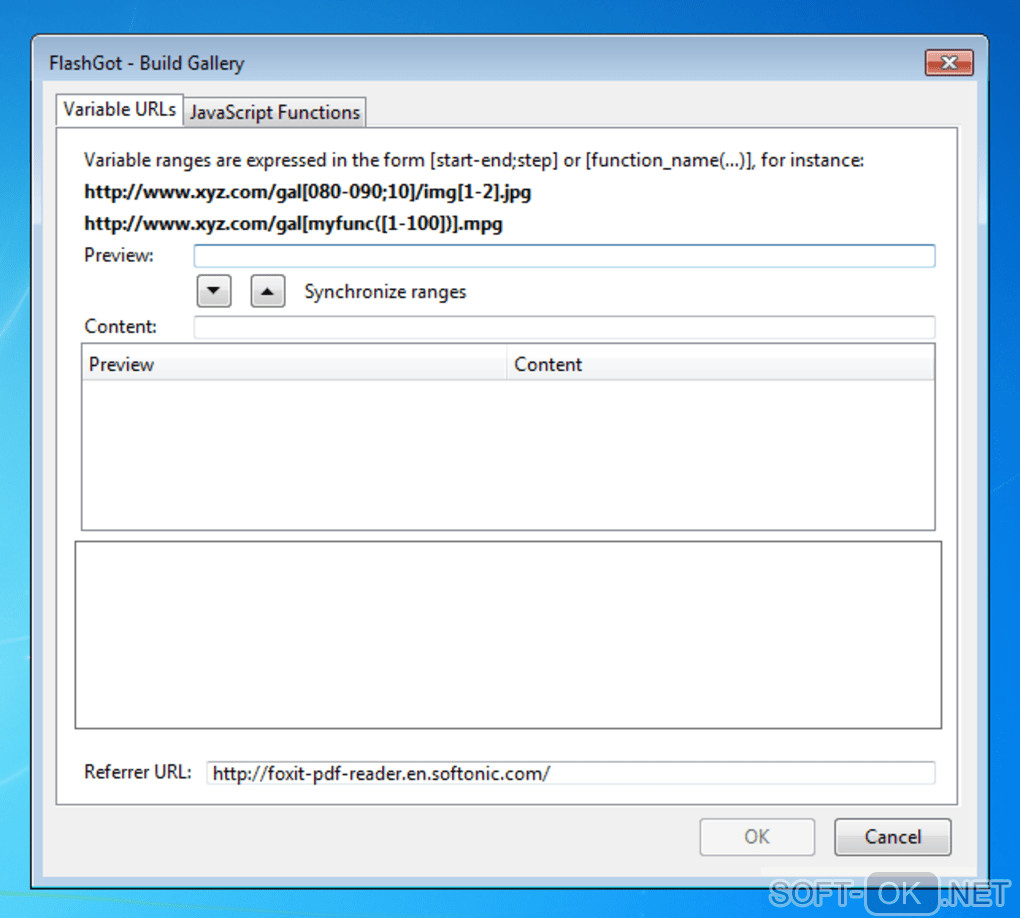Click the 'Variable ranges are expressed' description text

tap(474, 160)
